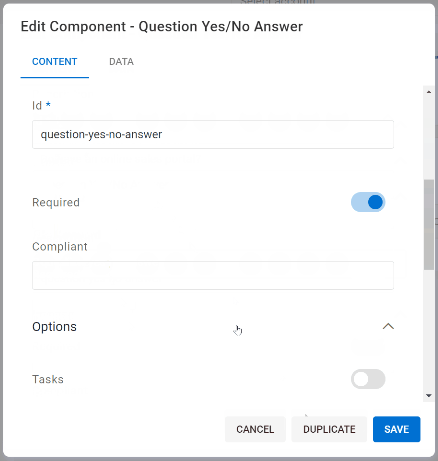
Task: Collapse the Options section chevron
Action: [388, 326]
